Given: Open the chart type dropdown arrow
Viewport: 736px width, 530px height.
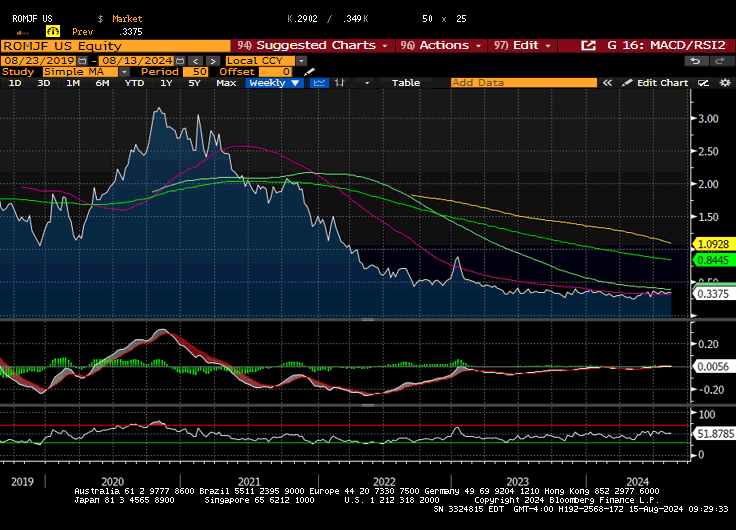Looking at the screenshot, I should click(x=367, y=83).
